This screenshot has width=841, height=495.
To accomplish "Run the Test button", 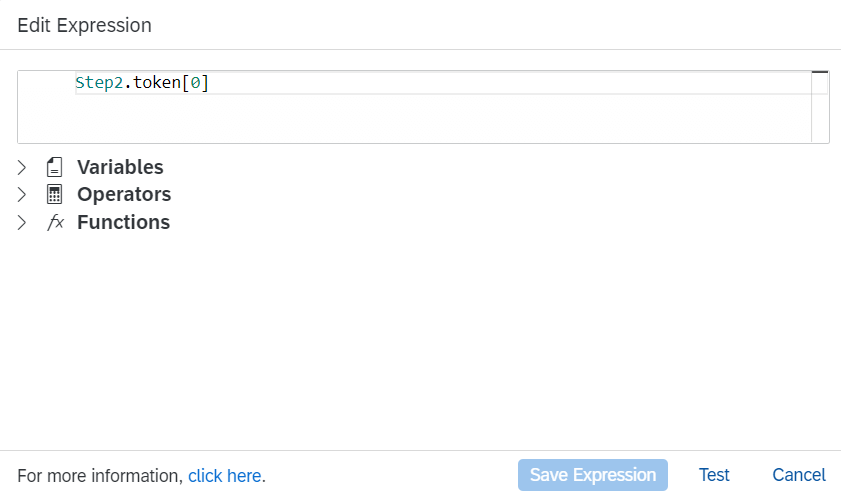I will pos(714,475).
